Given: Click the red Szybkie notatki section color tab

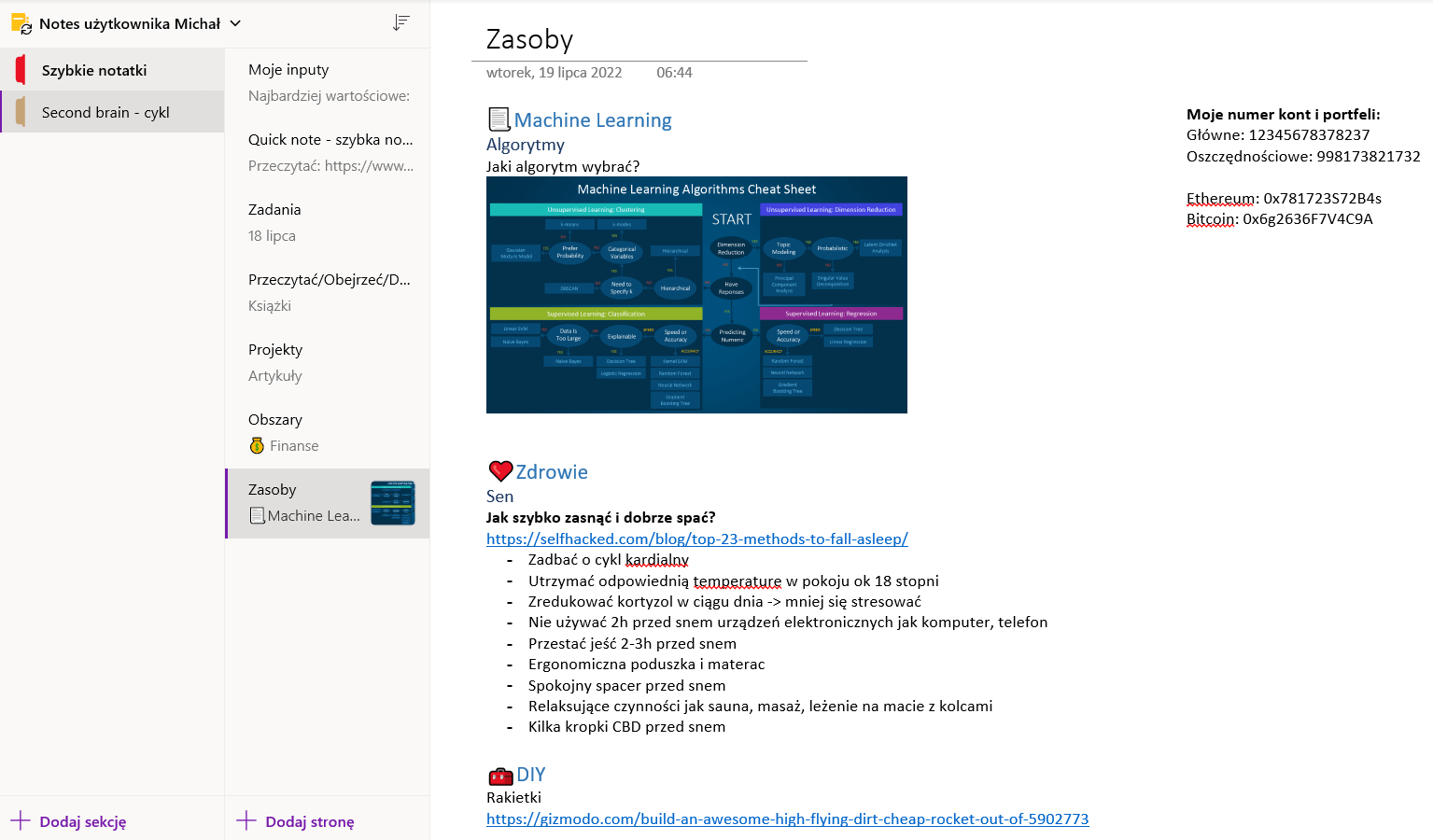Looking at the screenshot, I should point(21,70).
